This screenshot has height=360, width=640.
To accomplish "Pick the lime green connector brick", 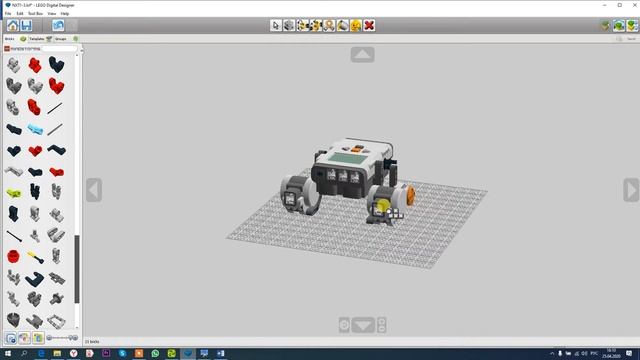I will click(13, 192).
